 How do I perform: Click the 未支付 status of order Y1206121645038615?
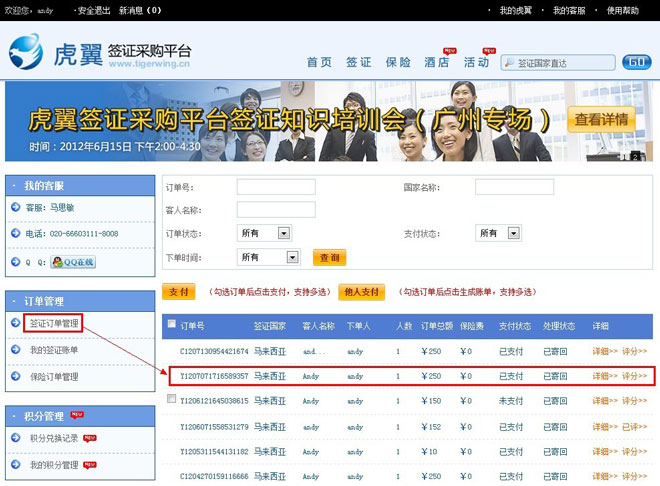point(511,401)
